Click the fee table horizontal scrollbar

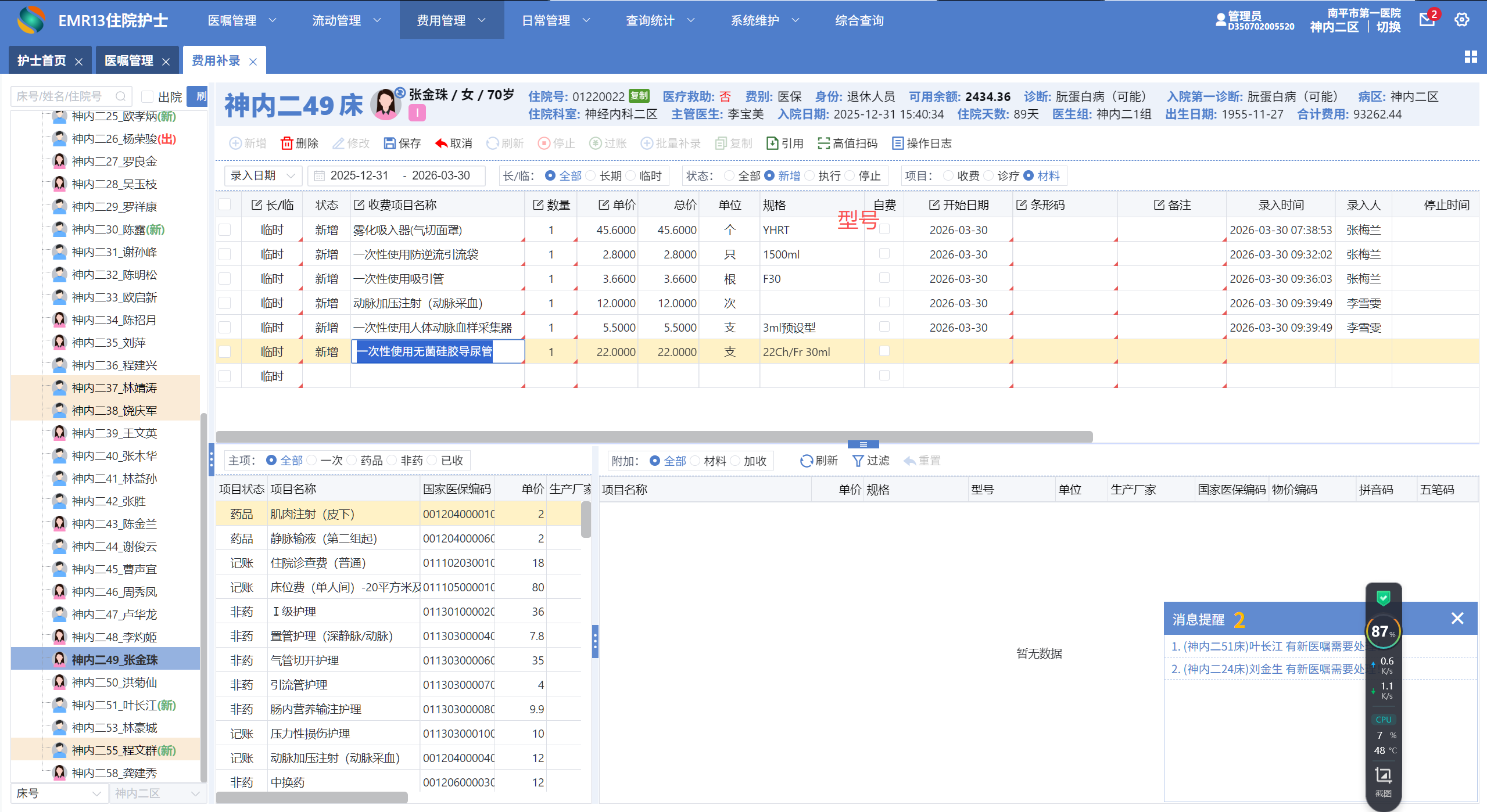point(654,436)
